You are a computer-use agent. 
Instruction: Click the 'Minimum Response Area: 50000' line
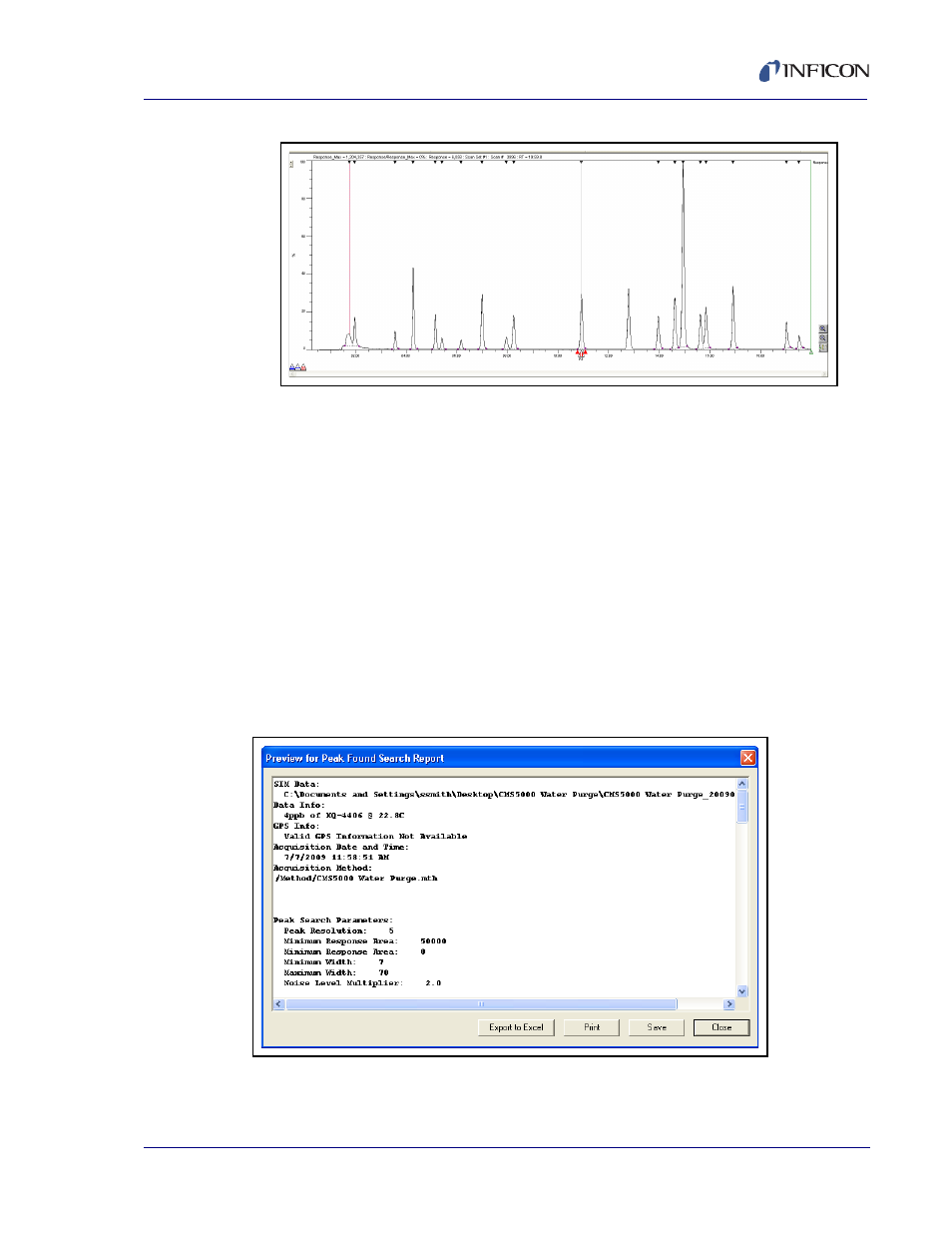coord(365,941)
